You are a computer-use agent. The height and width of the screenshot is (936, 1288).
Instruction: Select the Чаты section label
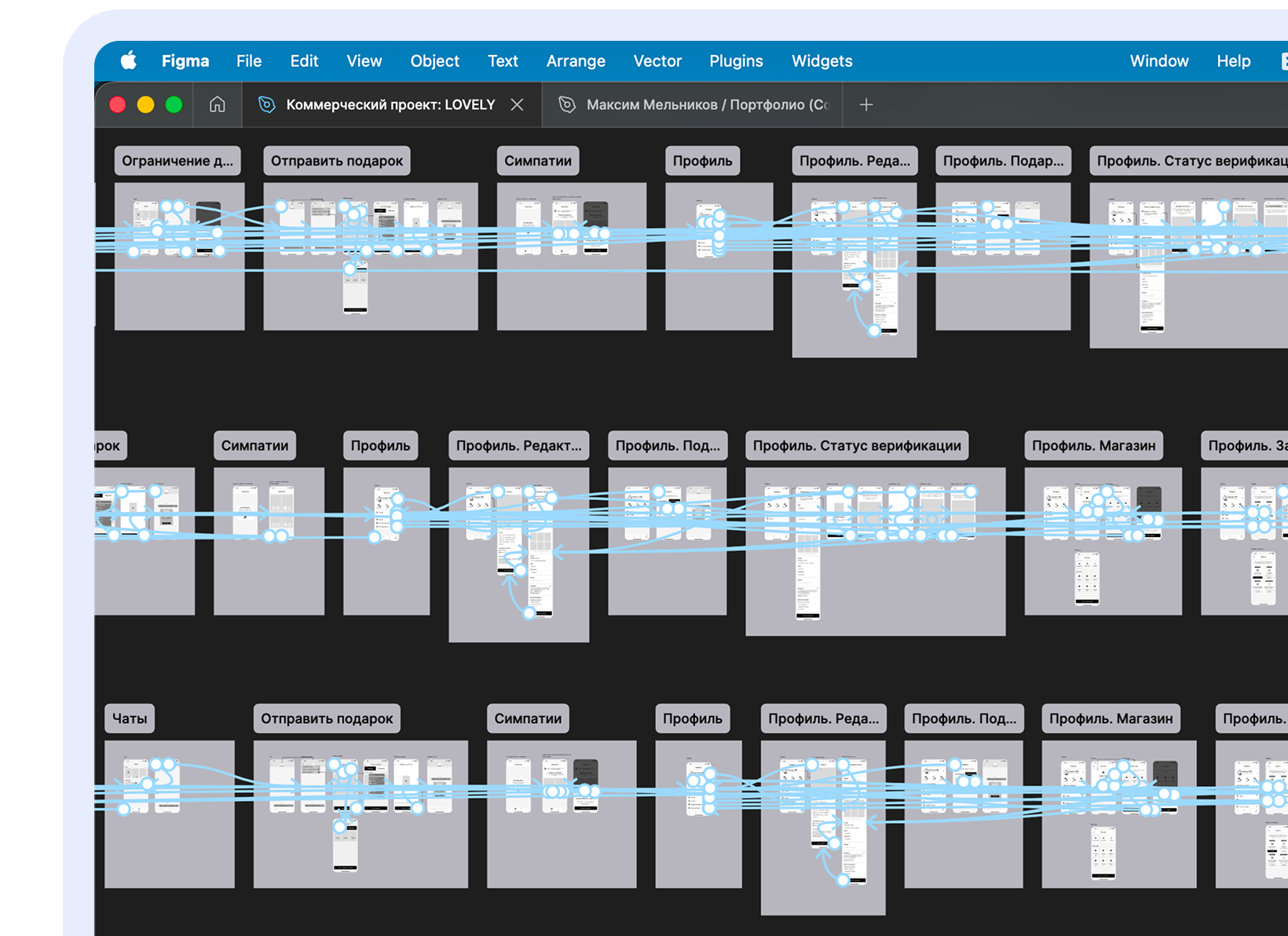(x=130, y=718)
